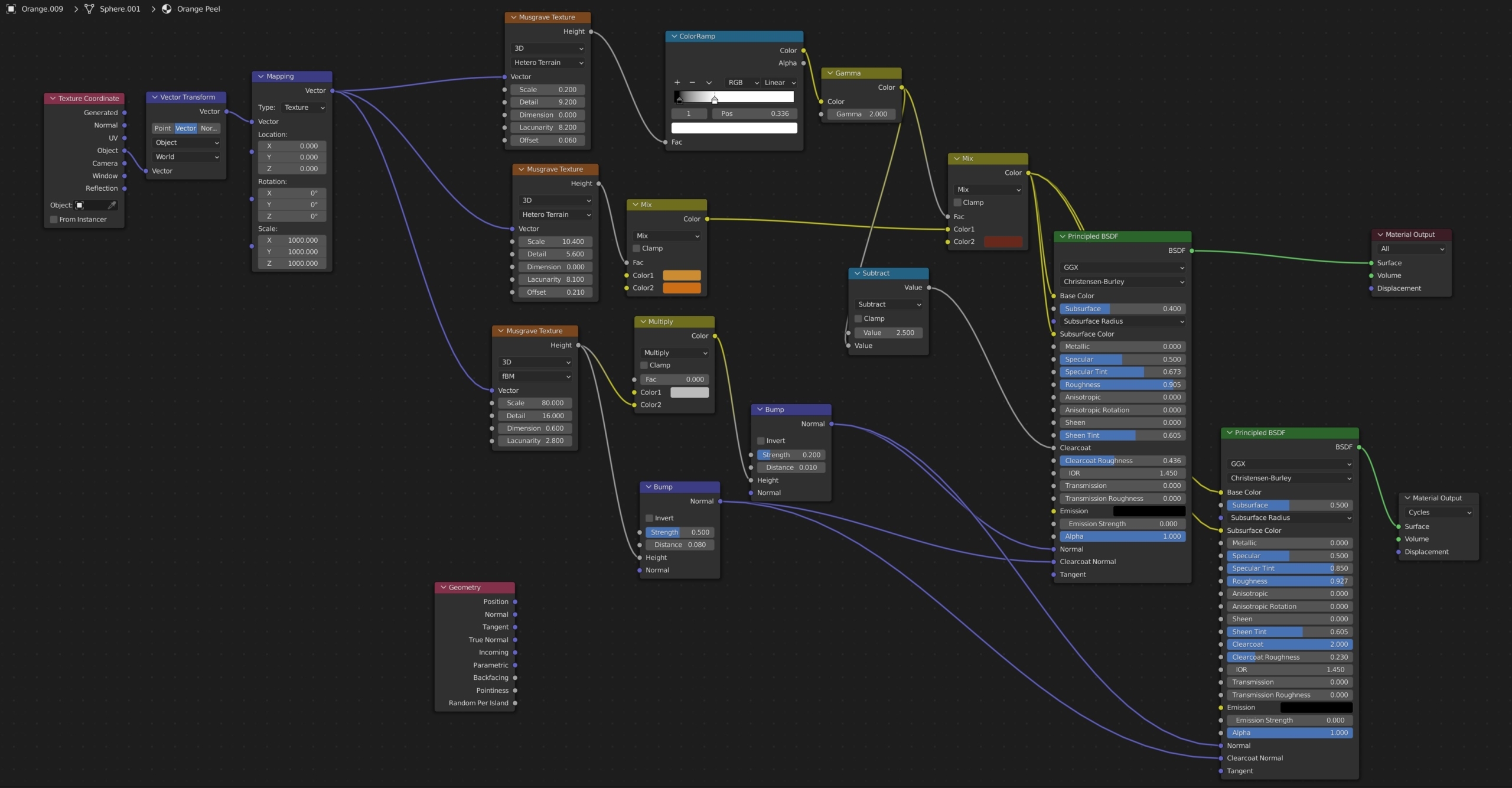
Task: Tick Invert in Bump node with Strength 0.200
Action: (761, 441)
